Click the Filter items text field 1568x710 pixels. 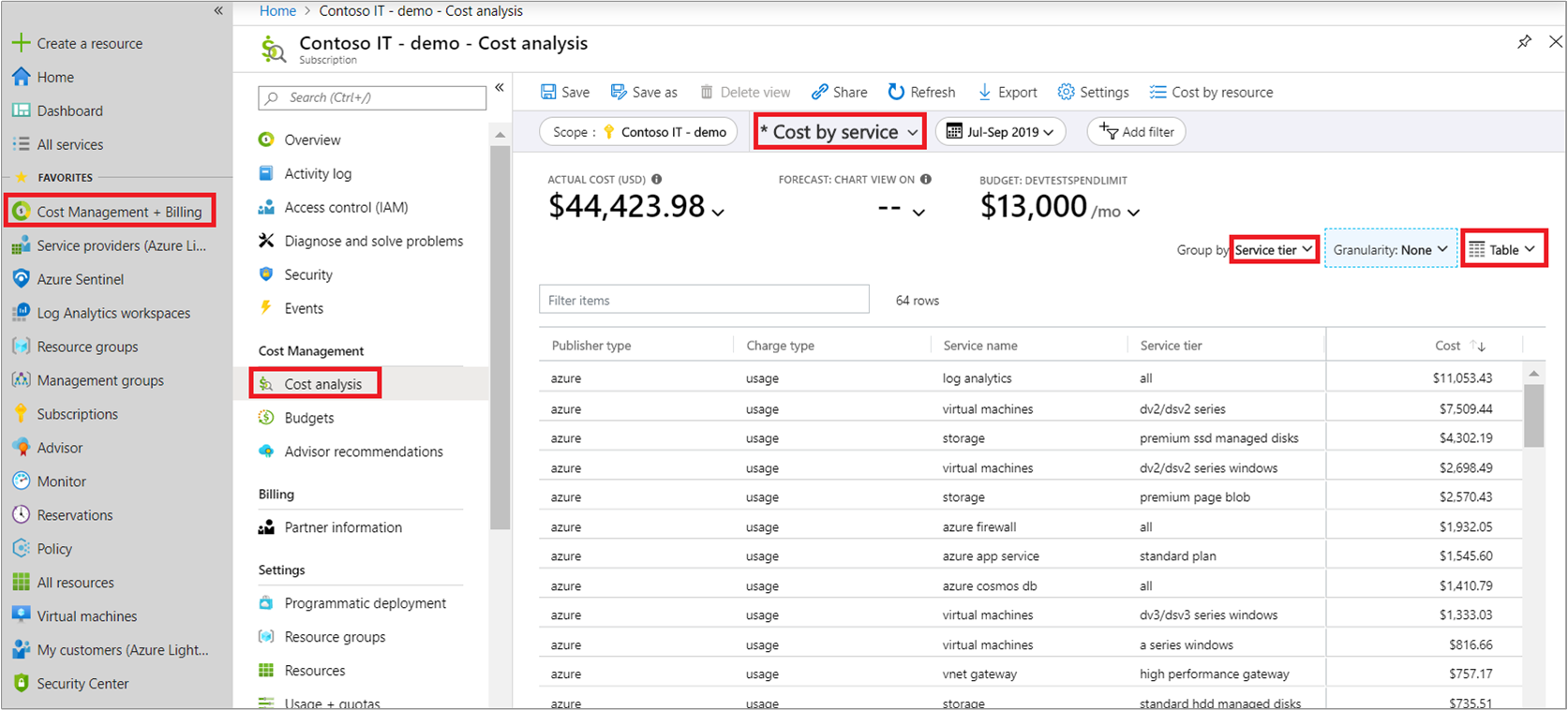(703, 301)
